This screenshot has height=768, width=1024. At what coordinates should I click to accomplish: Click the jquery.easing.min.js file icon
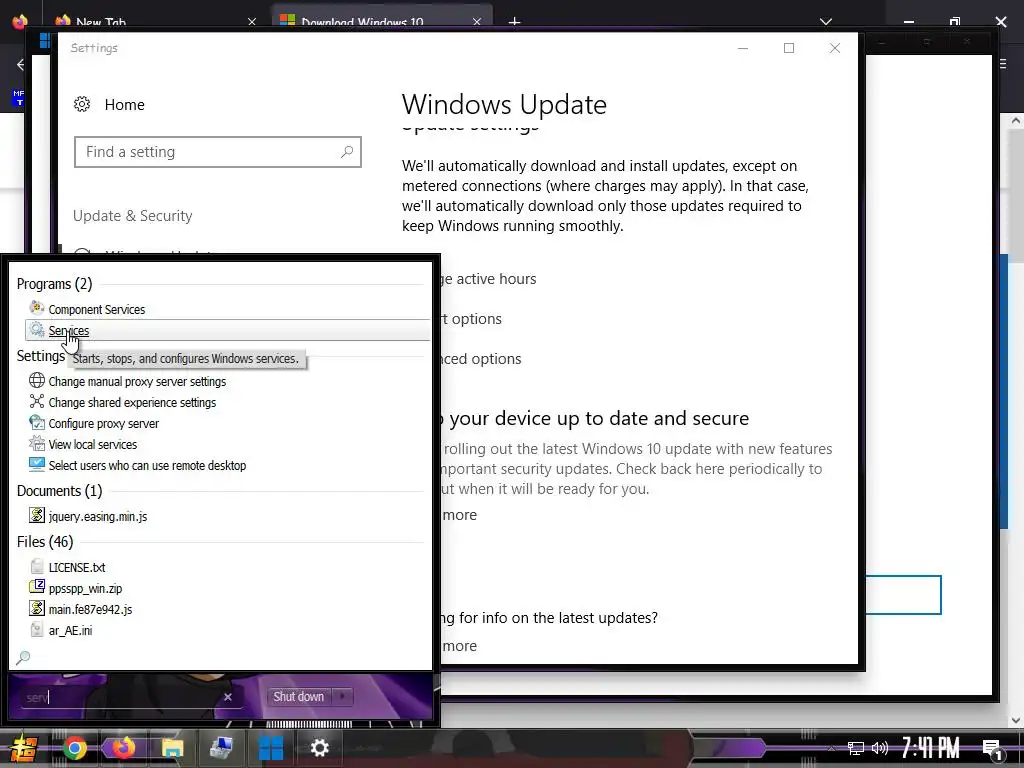coord(37,515)
